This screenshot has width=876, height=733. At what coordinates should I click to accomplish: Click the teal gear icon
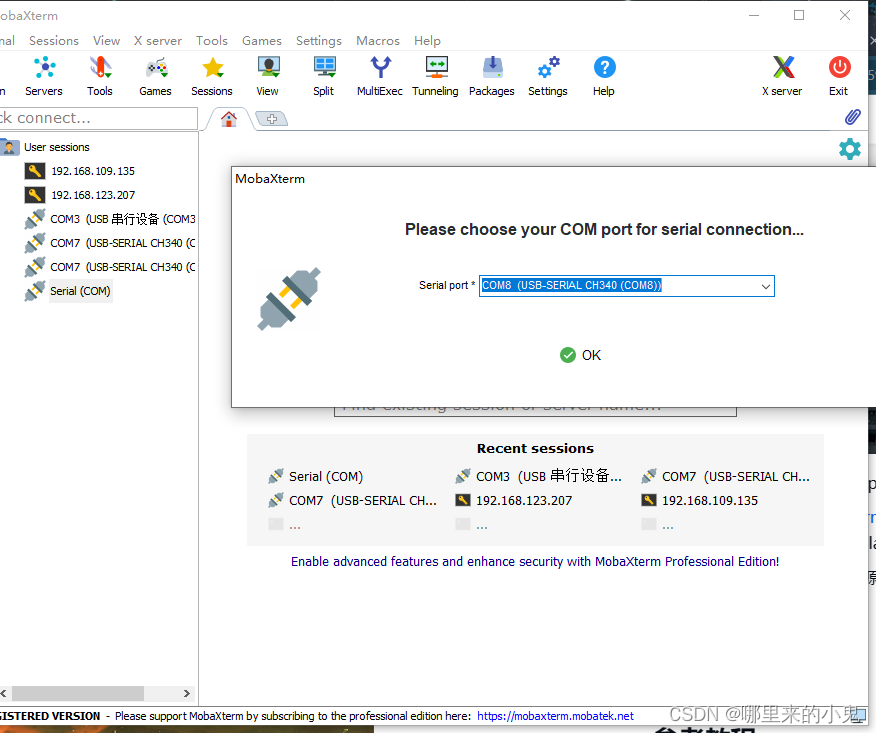pos(850,149)
